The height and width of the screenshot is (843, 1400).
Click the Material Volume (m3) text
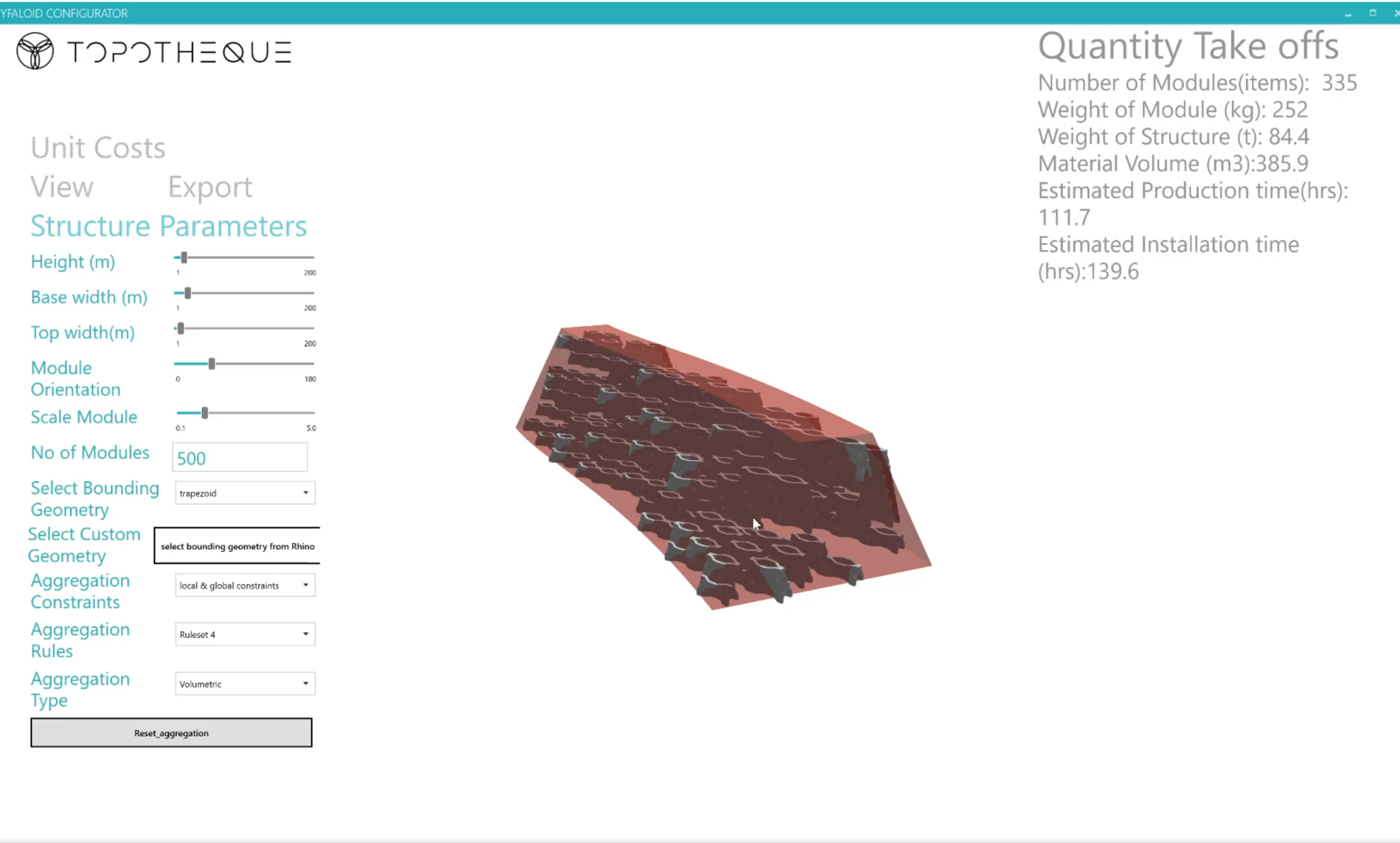pyautogui.click(x=1172, y=164)
